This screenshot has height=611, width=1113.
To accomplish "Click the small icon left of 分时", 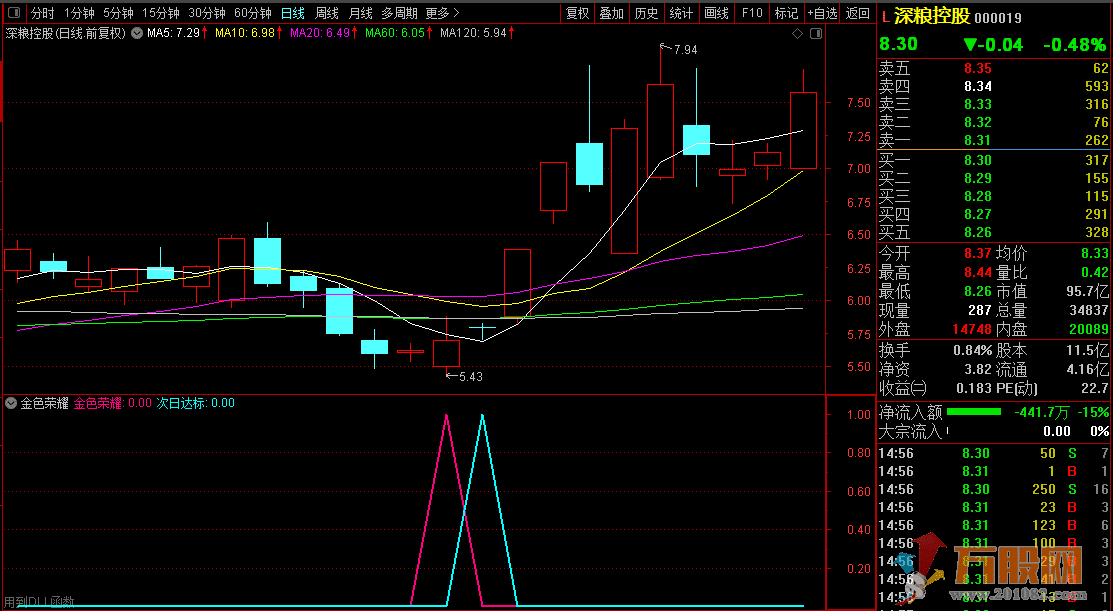I will click(x=14, y=14).
